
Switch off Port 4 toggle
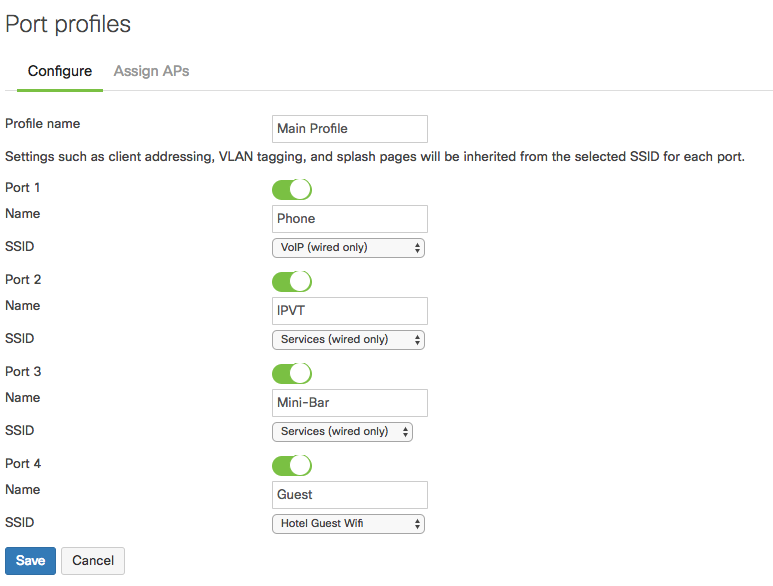(292, 465)
